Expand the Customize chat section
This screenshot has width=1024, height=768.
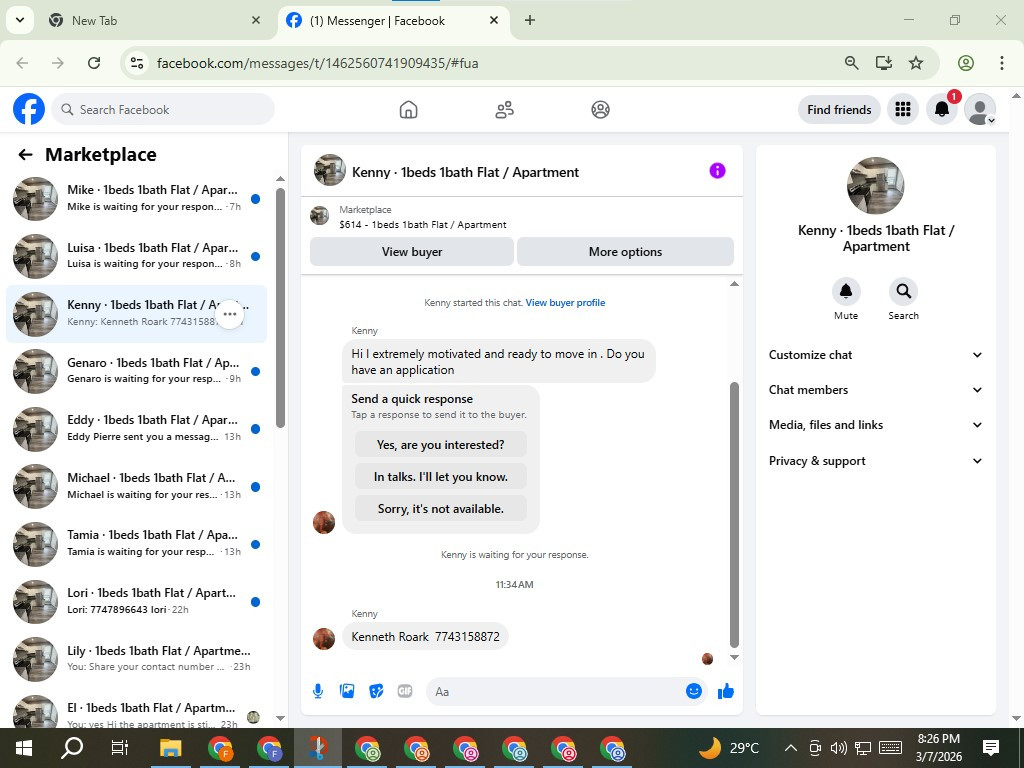point(875,355)
